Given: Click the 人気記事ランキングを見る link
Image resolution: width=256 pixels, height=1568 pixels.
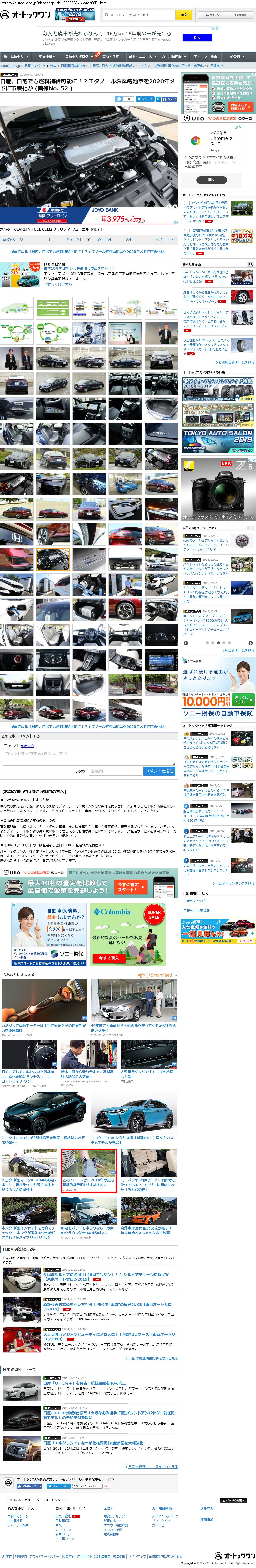Looking at the screenshot, I should (x=233, y=883).
